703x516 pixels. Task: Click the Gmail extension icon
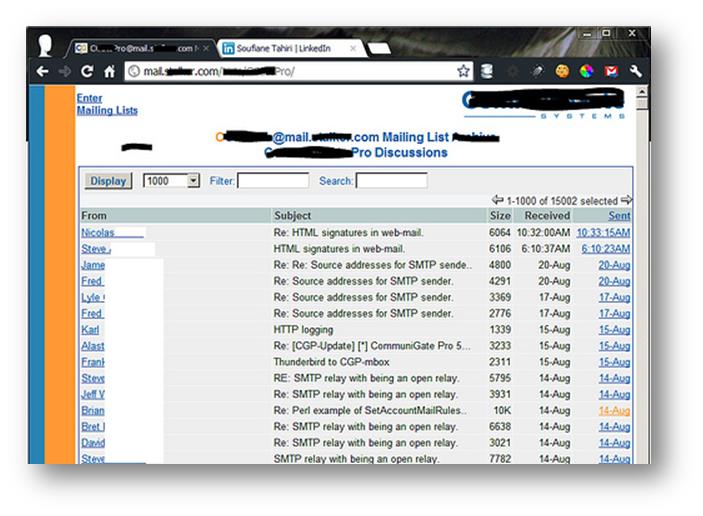click(x=611, y=71)
